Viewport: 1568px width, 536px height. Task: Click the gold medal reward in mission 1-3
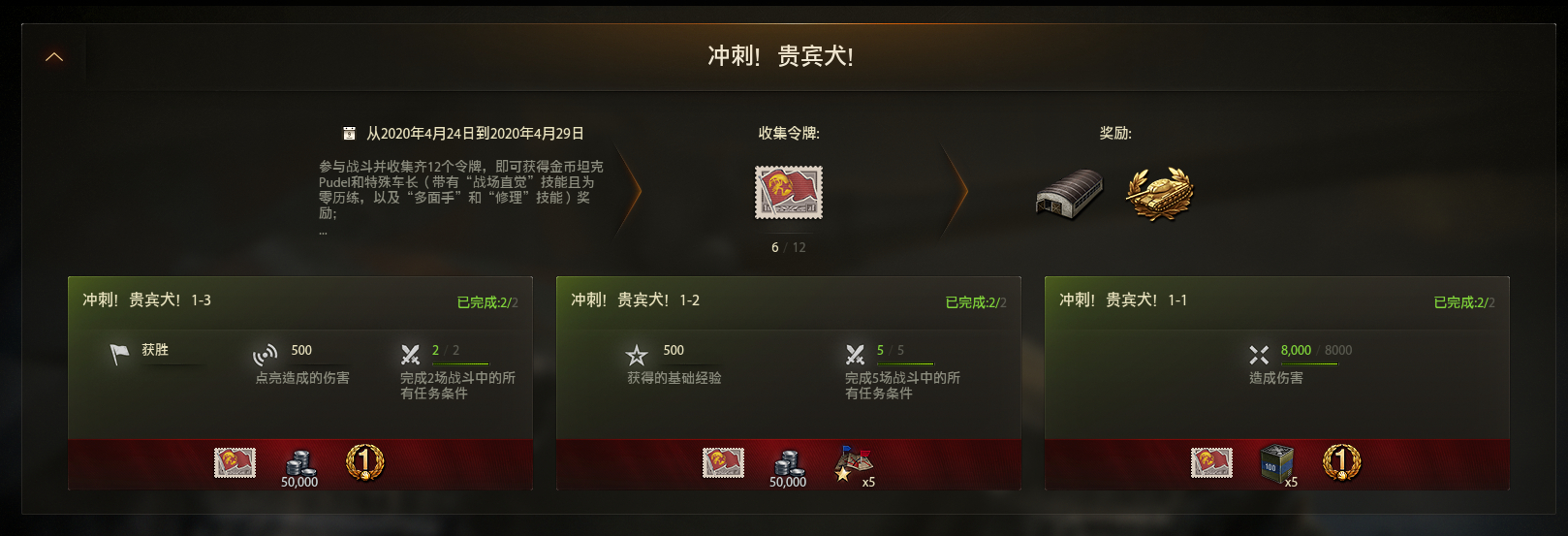tap(365, 462)
